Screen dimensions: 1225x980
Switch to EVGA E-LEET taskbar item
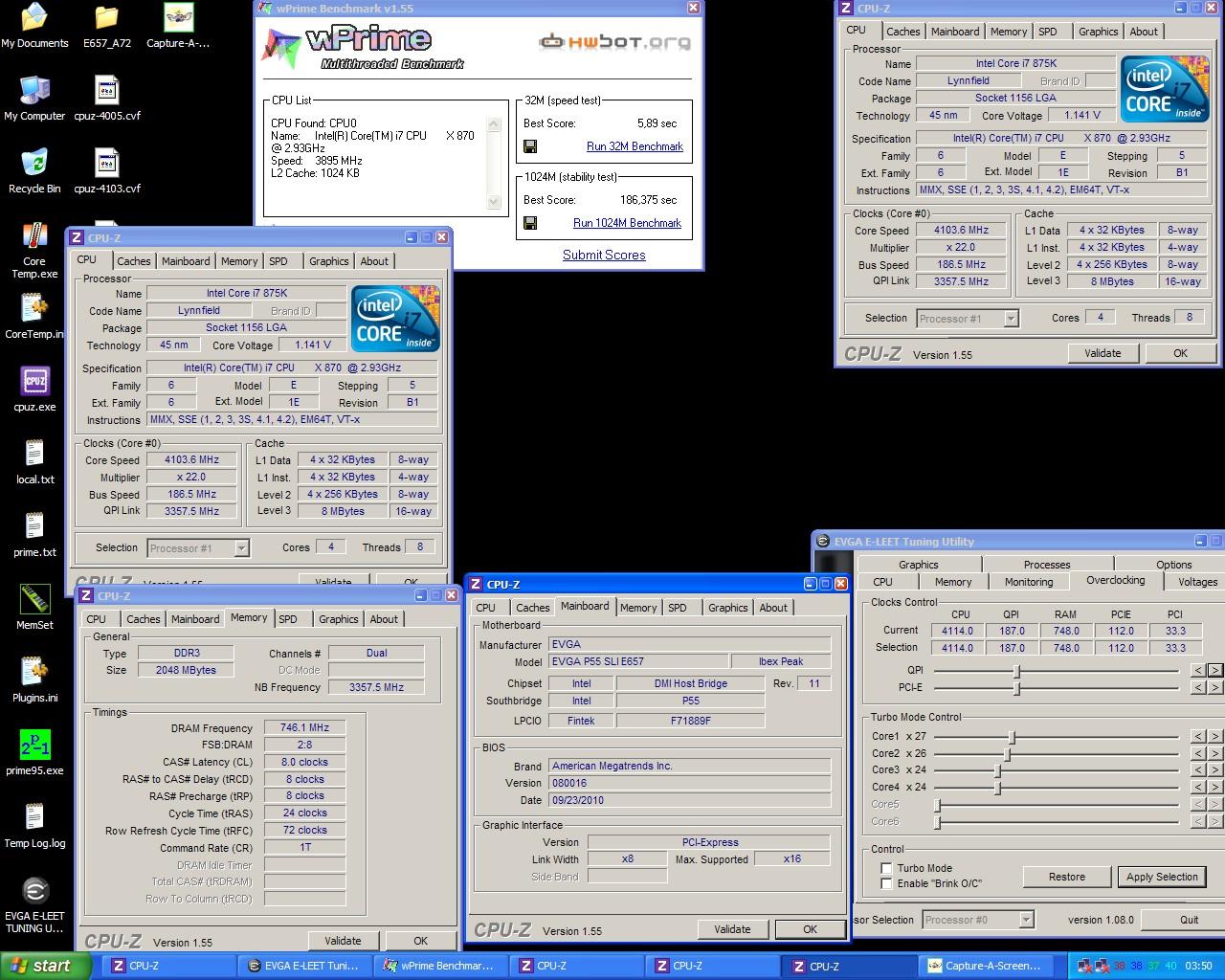[303, 966]
